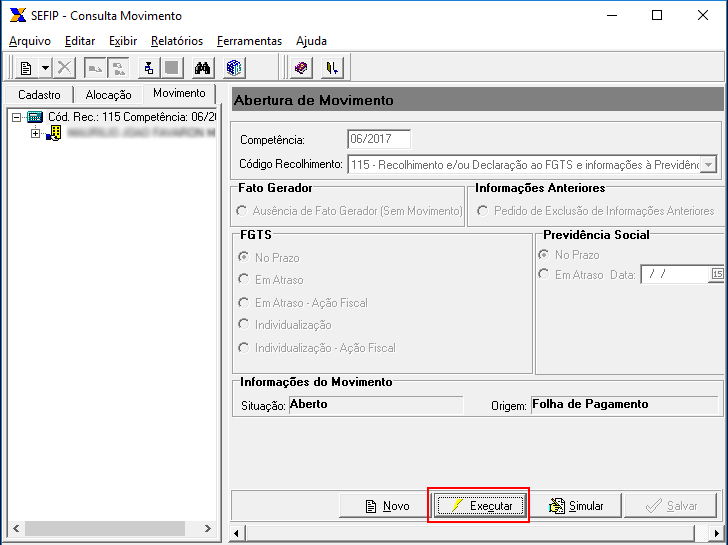Click the new document toolbar icon
The height and width of the screenshot is (545, 728).
(x=26, y=68)
